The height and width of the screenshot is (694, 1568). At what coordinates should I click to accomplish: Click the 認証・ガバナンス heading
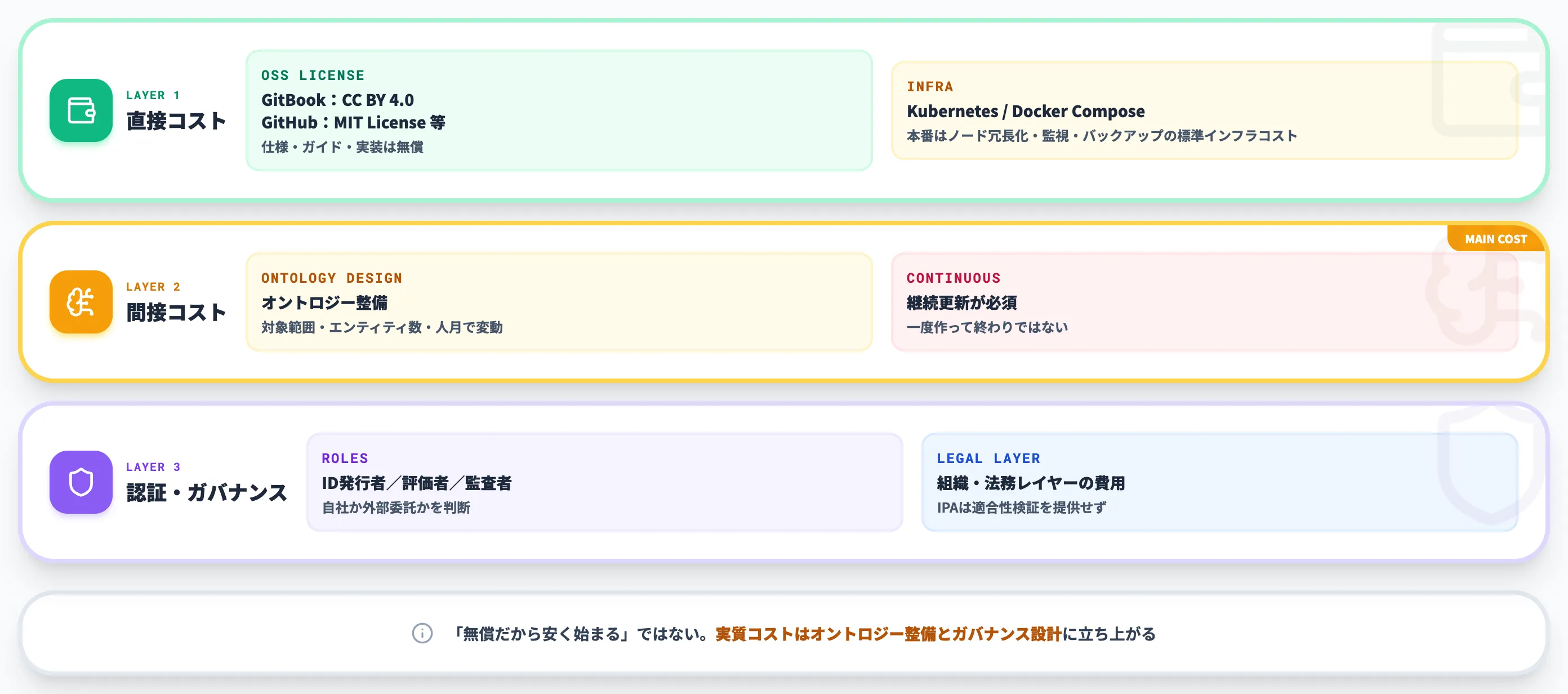206,492
